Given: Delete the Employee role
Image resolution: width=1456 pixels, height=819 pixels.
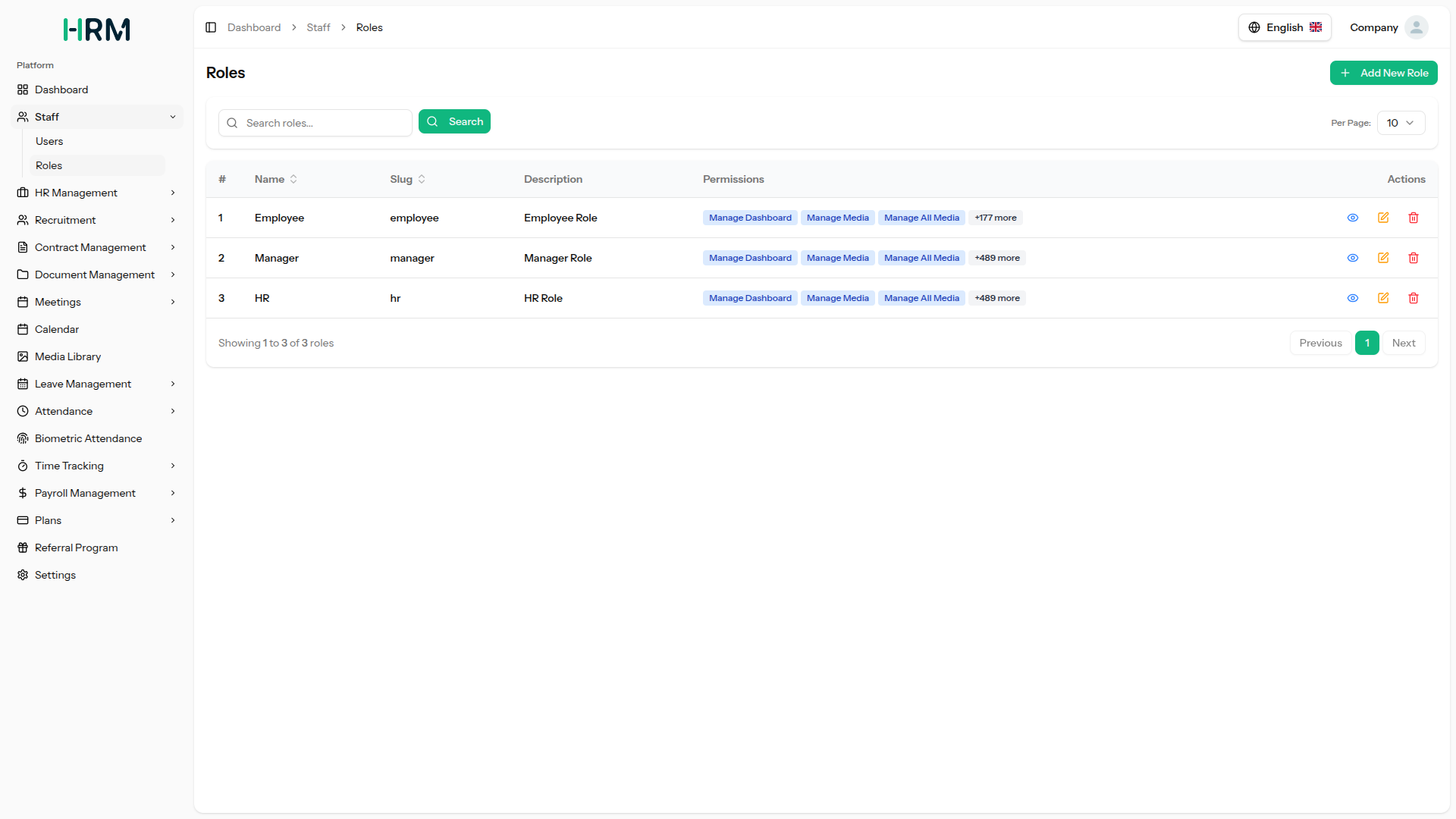Looking at the screenshot, I should pyautogui.click(x=1414, y=218).
